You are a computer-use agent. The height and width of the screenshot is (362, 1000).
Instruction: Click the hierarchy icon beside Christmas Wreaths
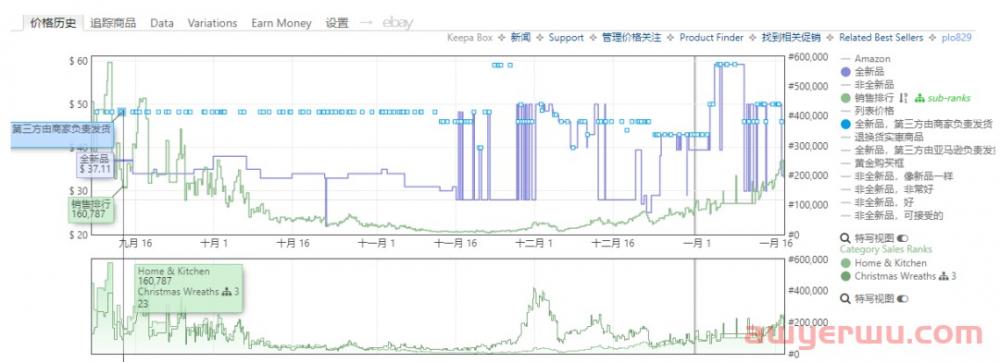(943, 277)
